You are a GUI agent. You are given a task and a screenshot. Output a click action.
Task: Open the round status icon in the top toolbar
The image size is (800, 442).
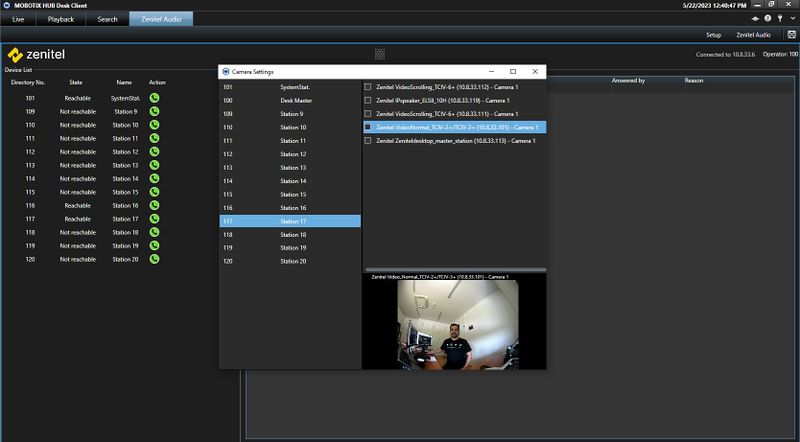pyautogui.click(x=768, y=19)
